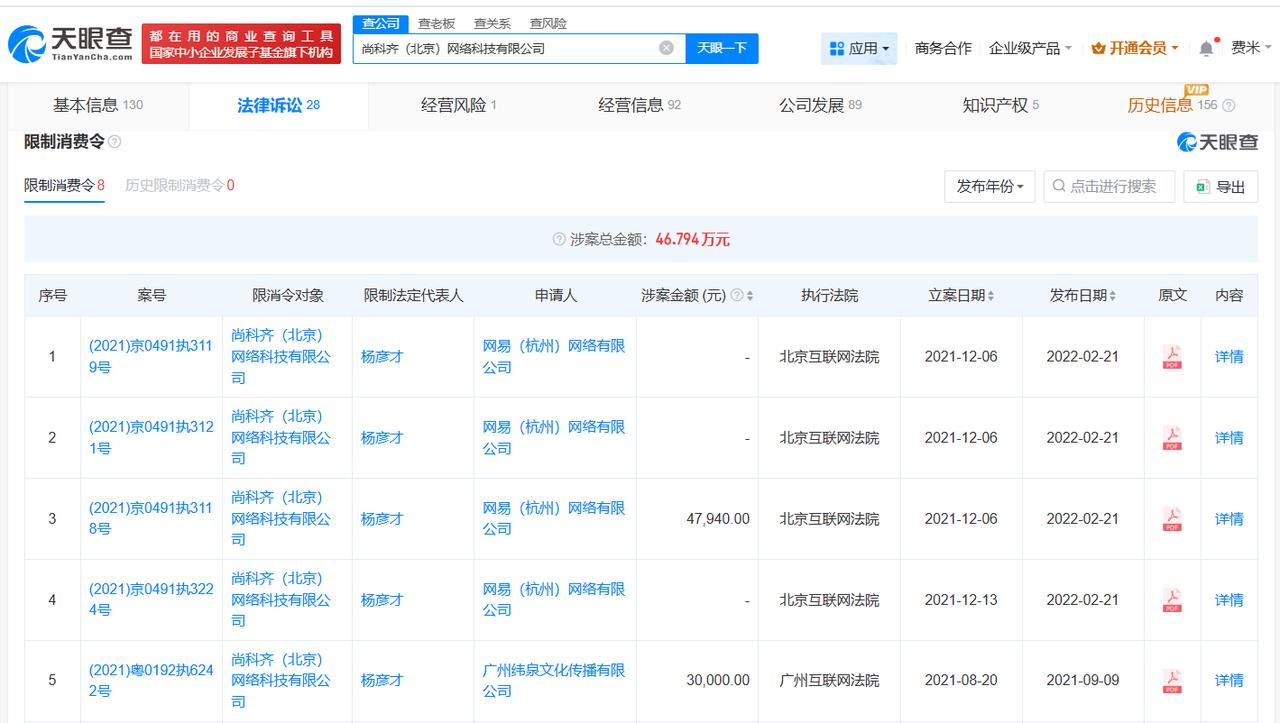Screen dimensions: 1280x723
Task: Sort by 涉案金额 column arrows
Action: [750, 296]
